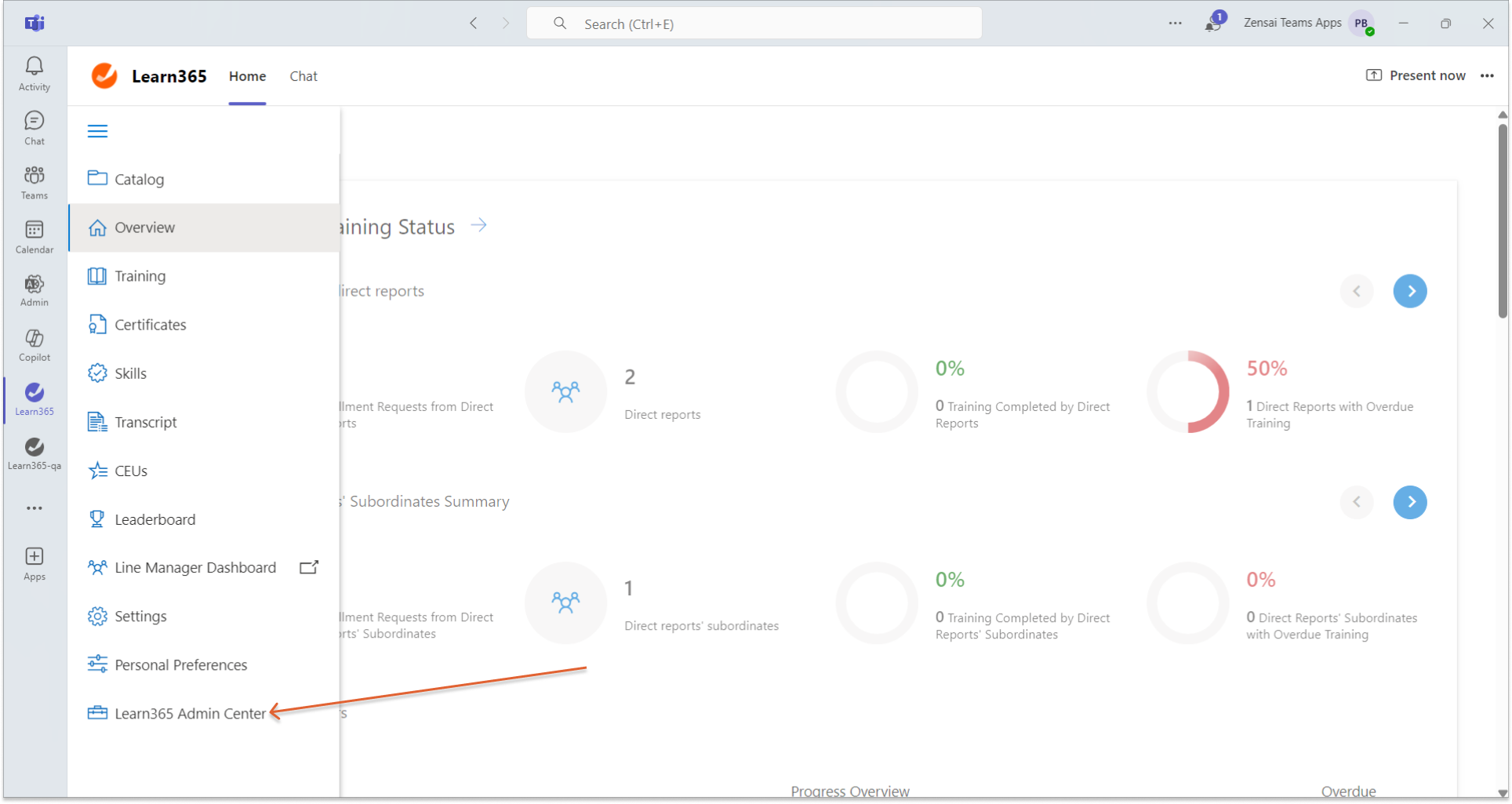1512x804 pixels.
Task: Open the Apps store icon
Action: click(35, 563)
